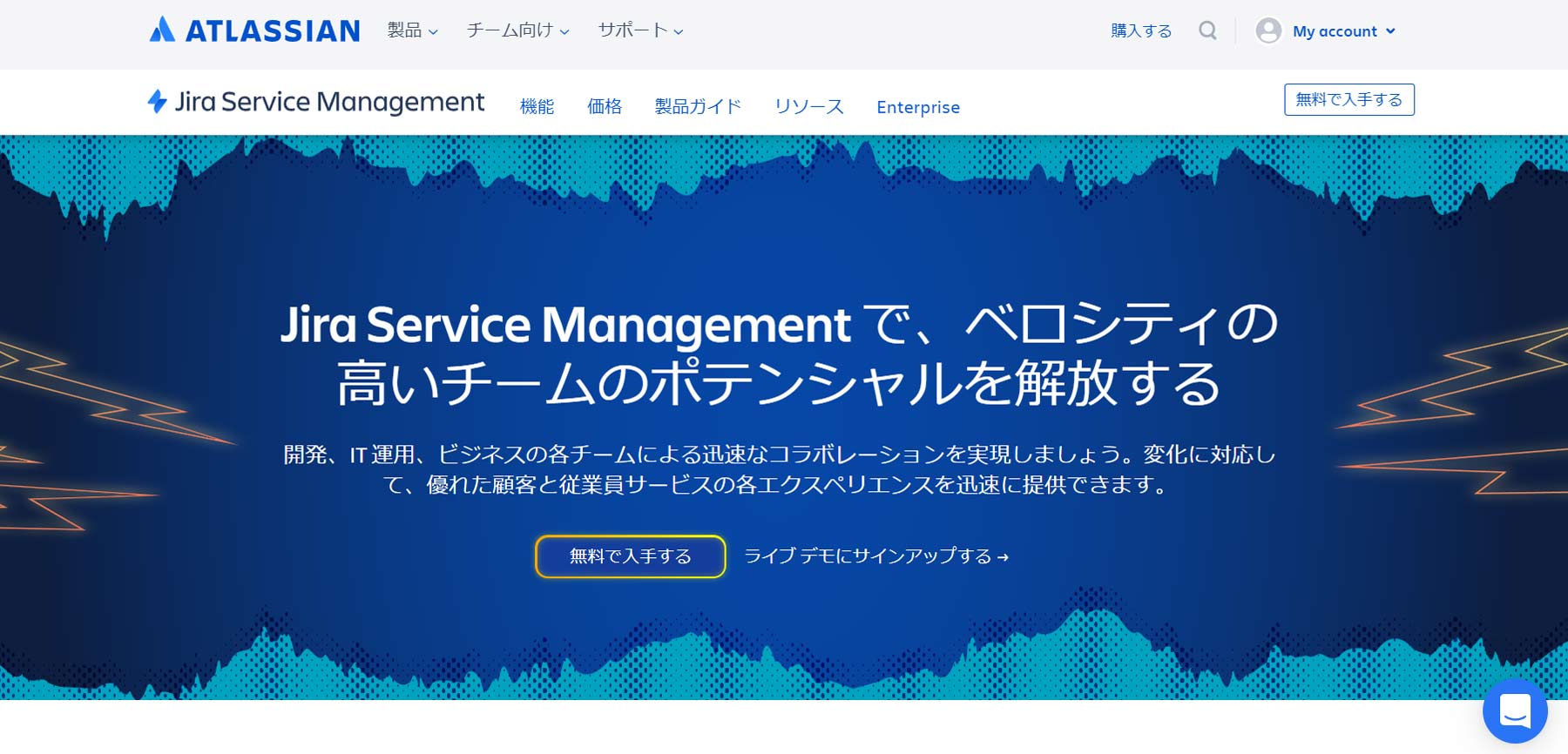Click the paragraph starting with 開発、IT 運用
The width and height of the screenshot is (1568, 754).
[780, 469]
